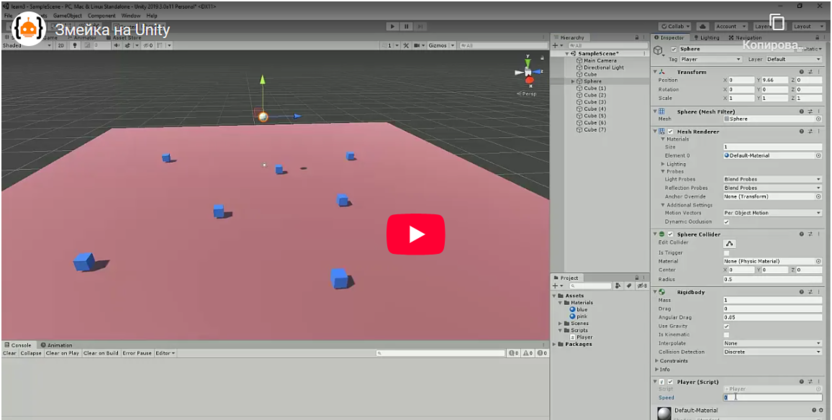Toggle Mesh Renderer enabled checkbox

671,131
